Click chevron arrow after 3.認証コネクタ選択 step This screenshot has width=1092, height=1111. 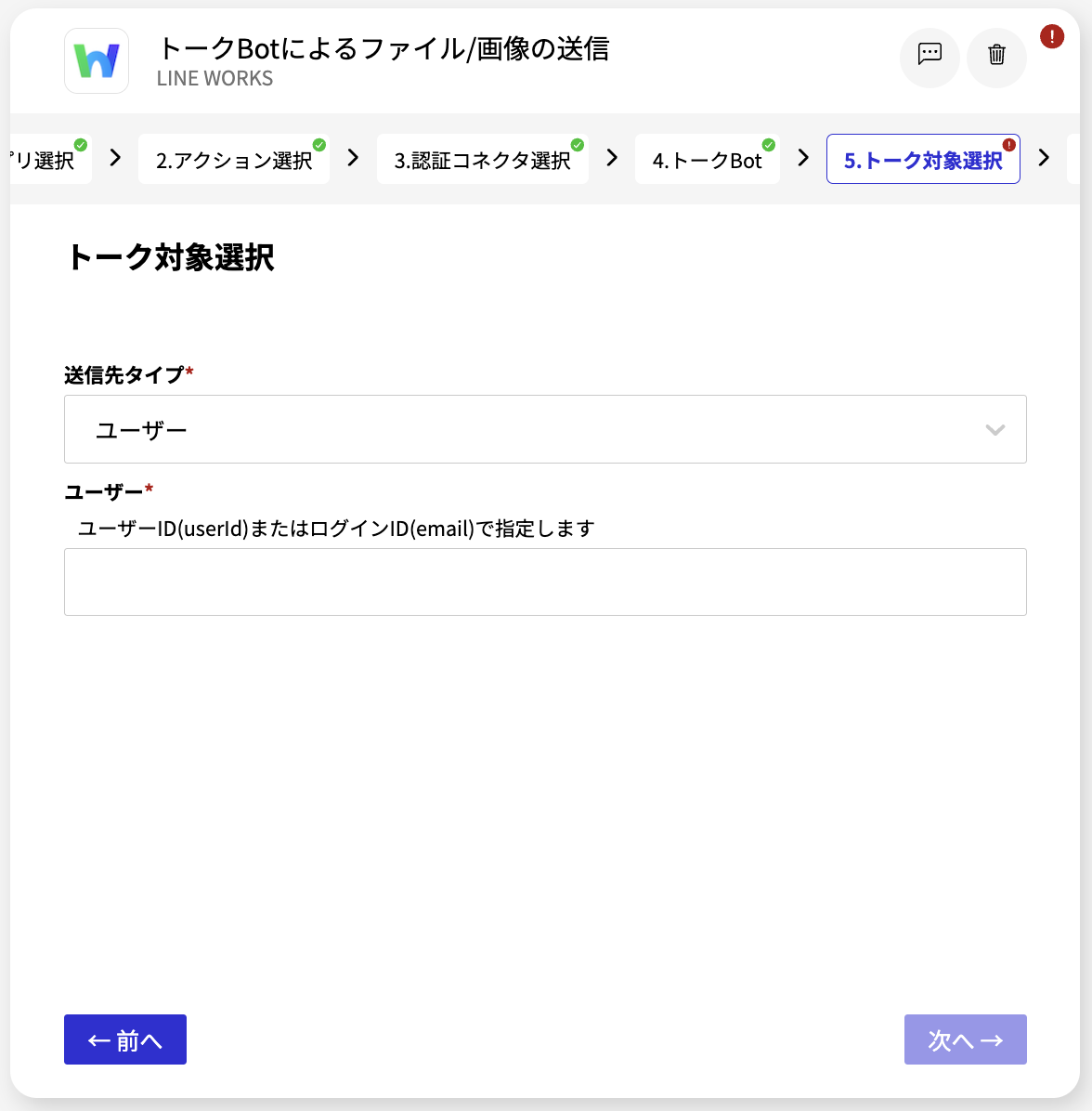point(613,158)
